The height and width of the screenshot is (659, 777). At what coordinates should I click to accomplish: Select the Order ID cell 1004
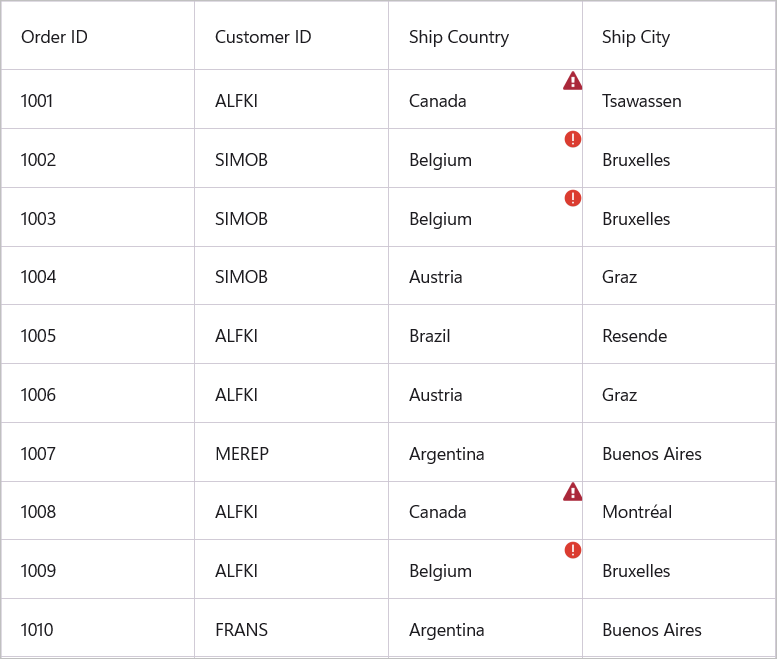pos(38,277)
